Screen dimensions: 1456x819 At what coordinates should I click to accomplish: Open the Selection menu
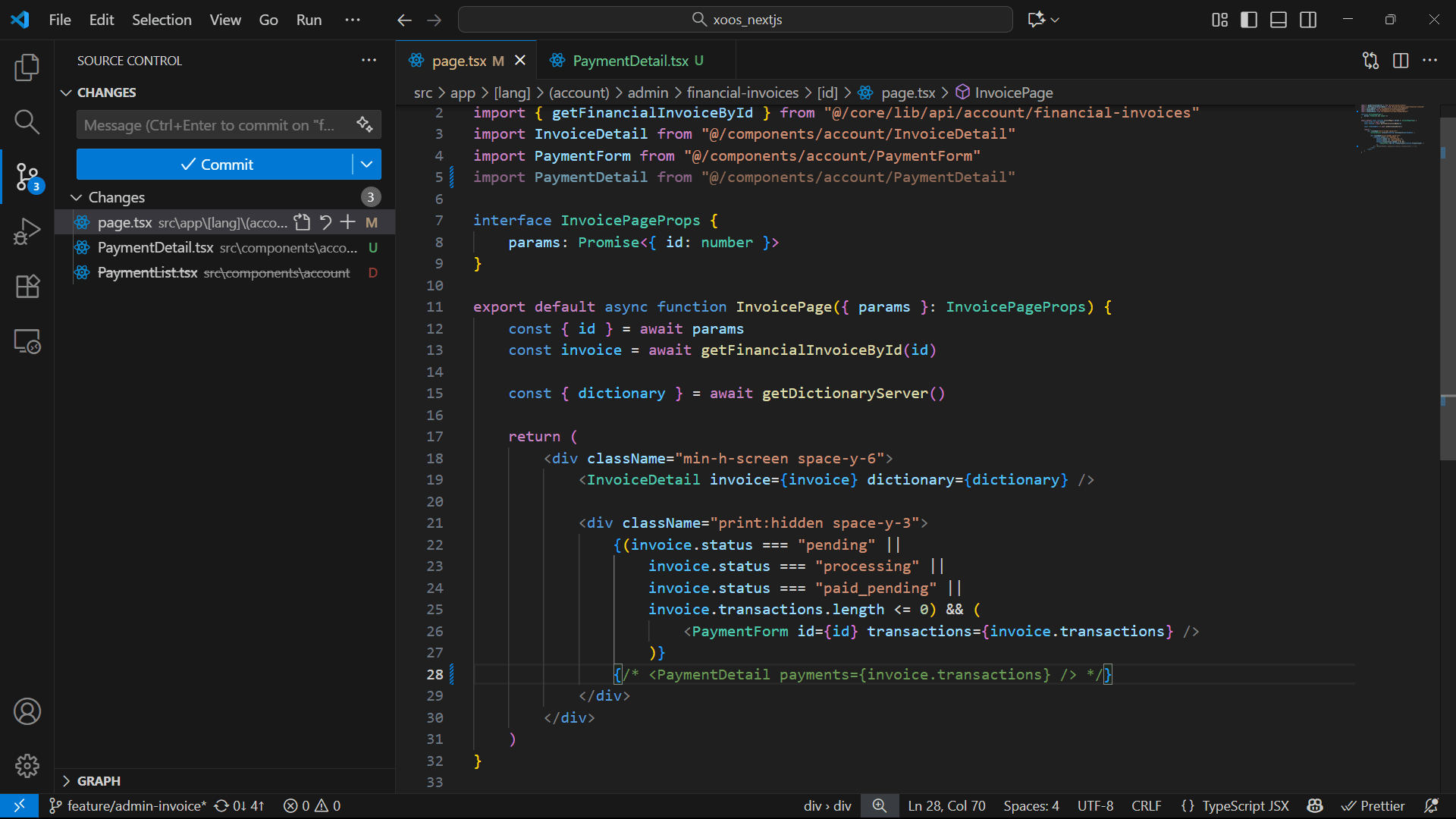pos(162,20)
